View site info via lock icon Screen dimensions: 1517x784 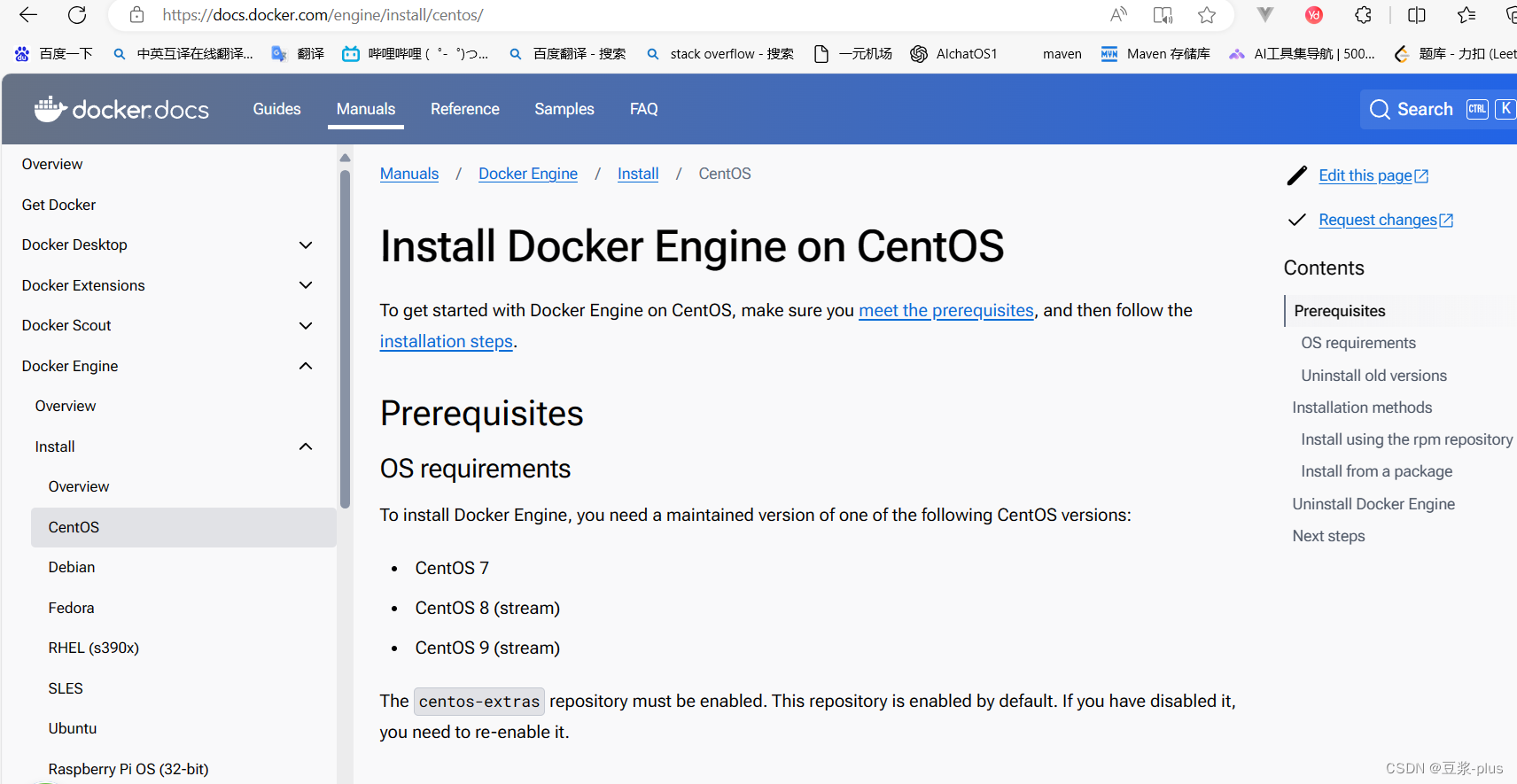136,15
